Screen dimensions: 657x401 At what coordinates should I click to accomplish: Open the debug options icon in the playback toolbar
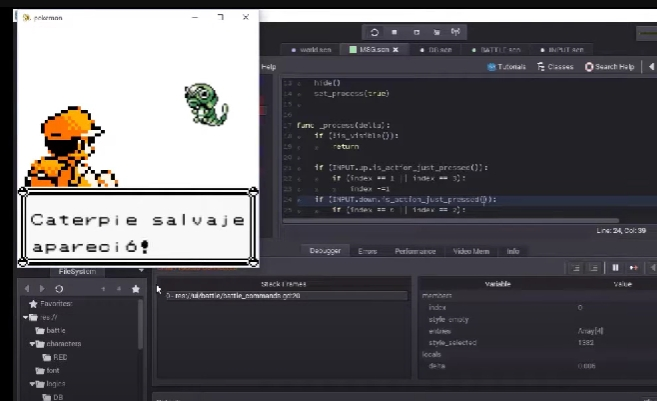457,32
